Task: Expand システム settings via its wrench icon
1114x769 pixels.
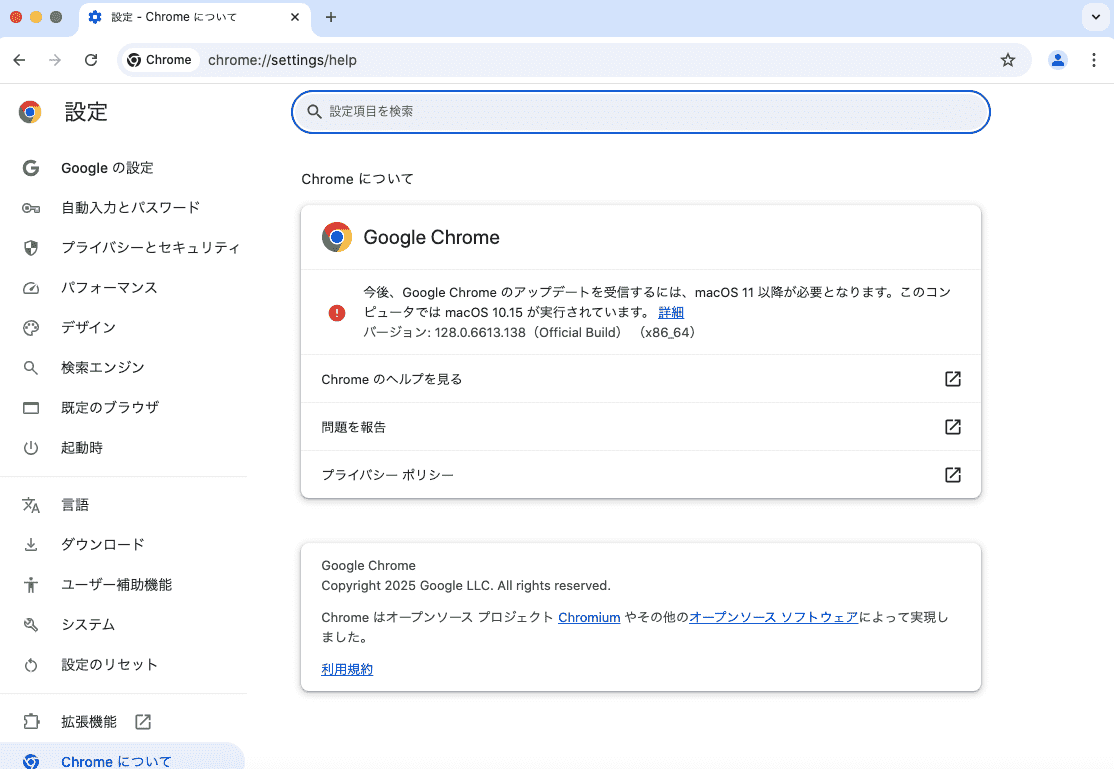Action: (x=31, y=624)
